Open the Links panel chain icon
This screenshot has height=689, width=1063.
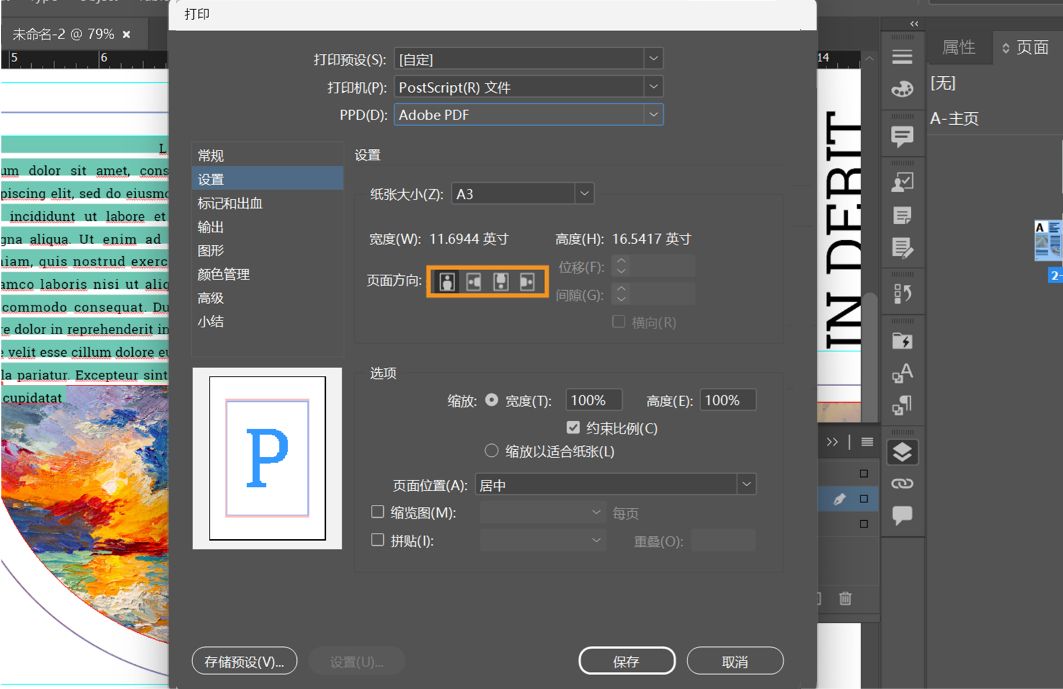[x=902, y=484]
